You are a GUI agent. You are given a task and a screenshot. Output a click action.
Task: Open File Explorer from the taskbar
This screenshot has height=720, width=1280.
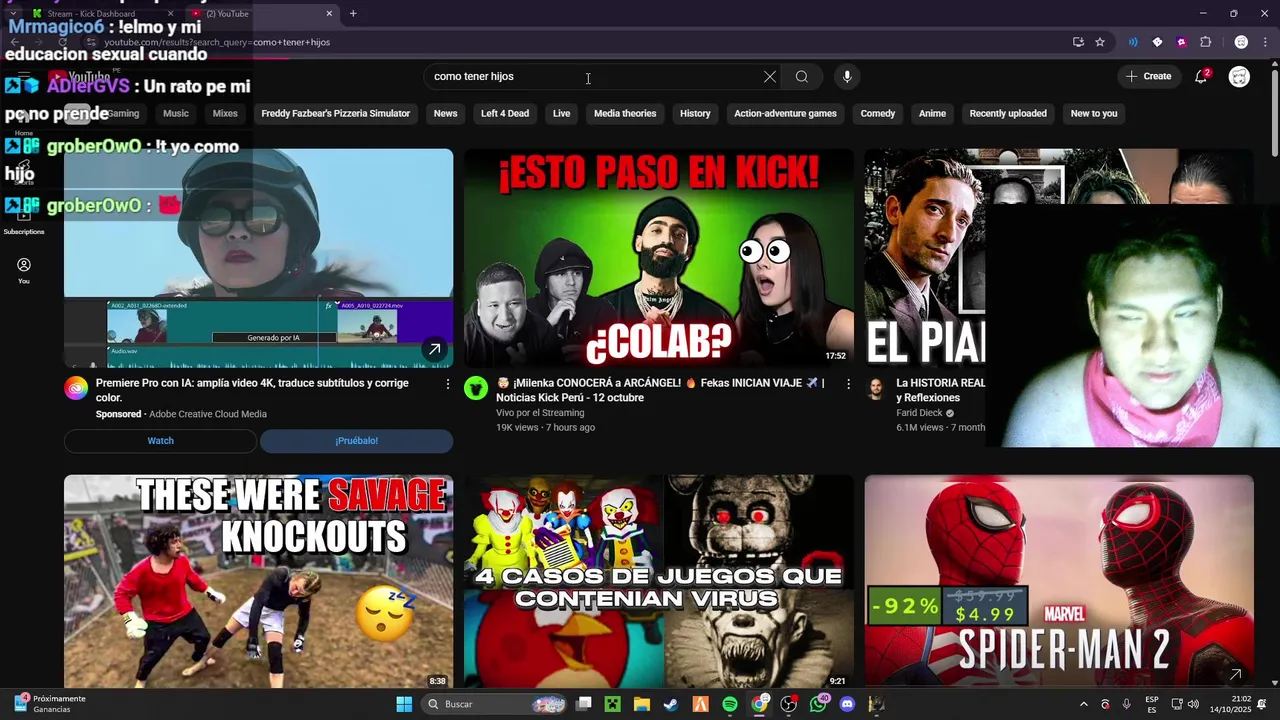(641, 704)
